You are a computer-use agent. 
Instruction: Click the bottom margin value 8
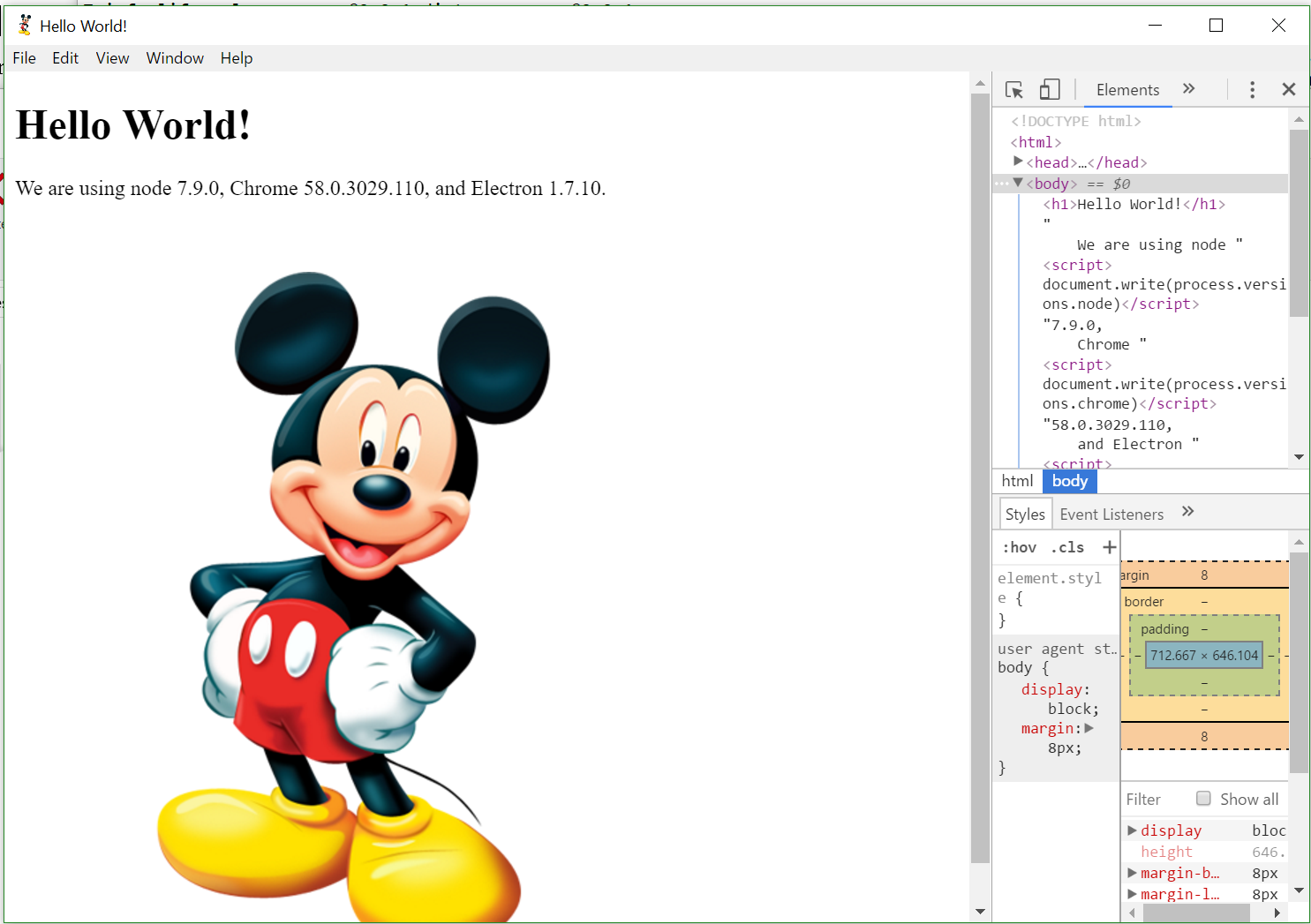[1204, 736]
